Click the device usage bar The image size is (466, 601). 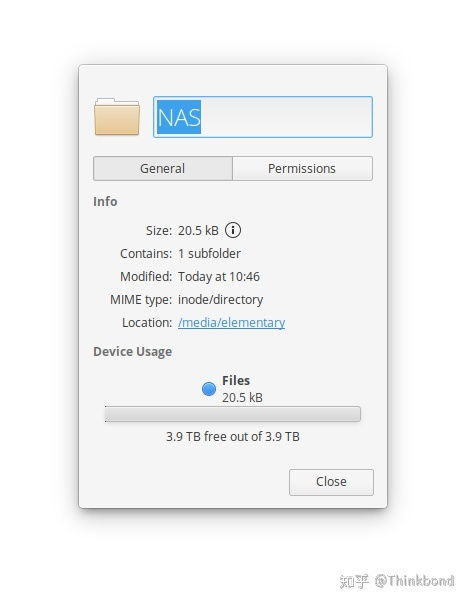pos(233,414)
